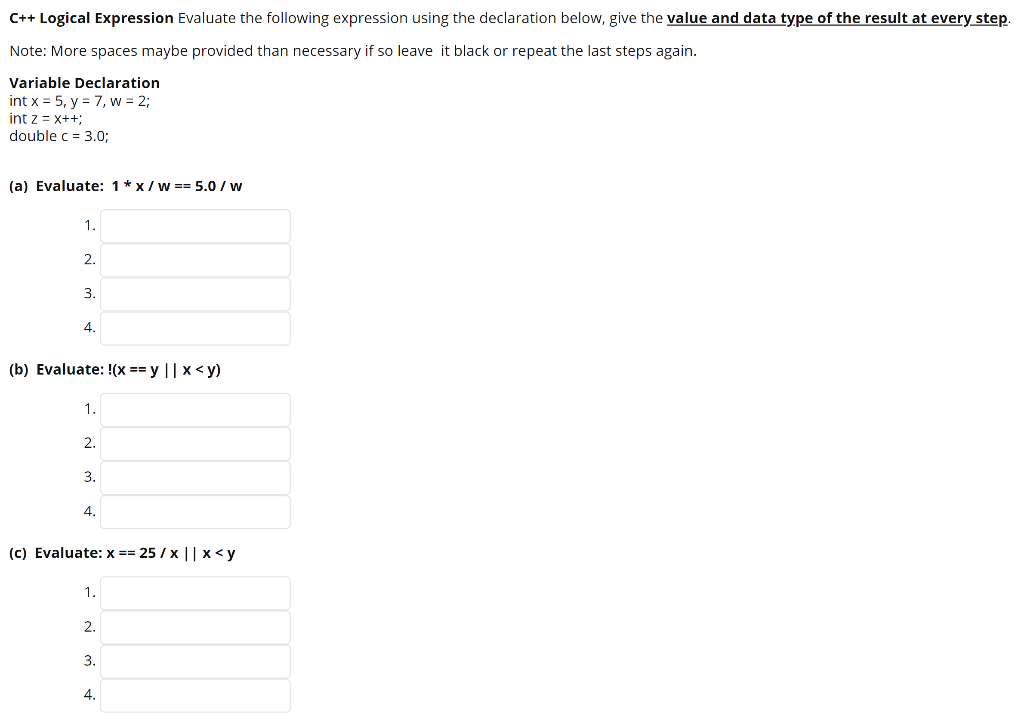The image size is (1024, 722).
Task: Click step 3 input field for part (b)
Action: pos(195,477)
